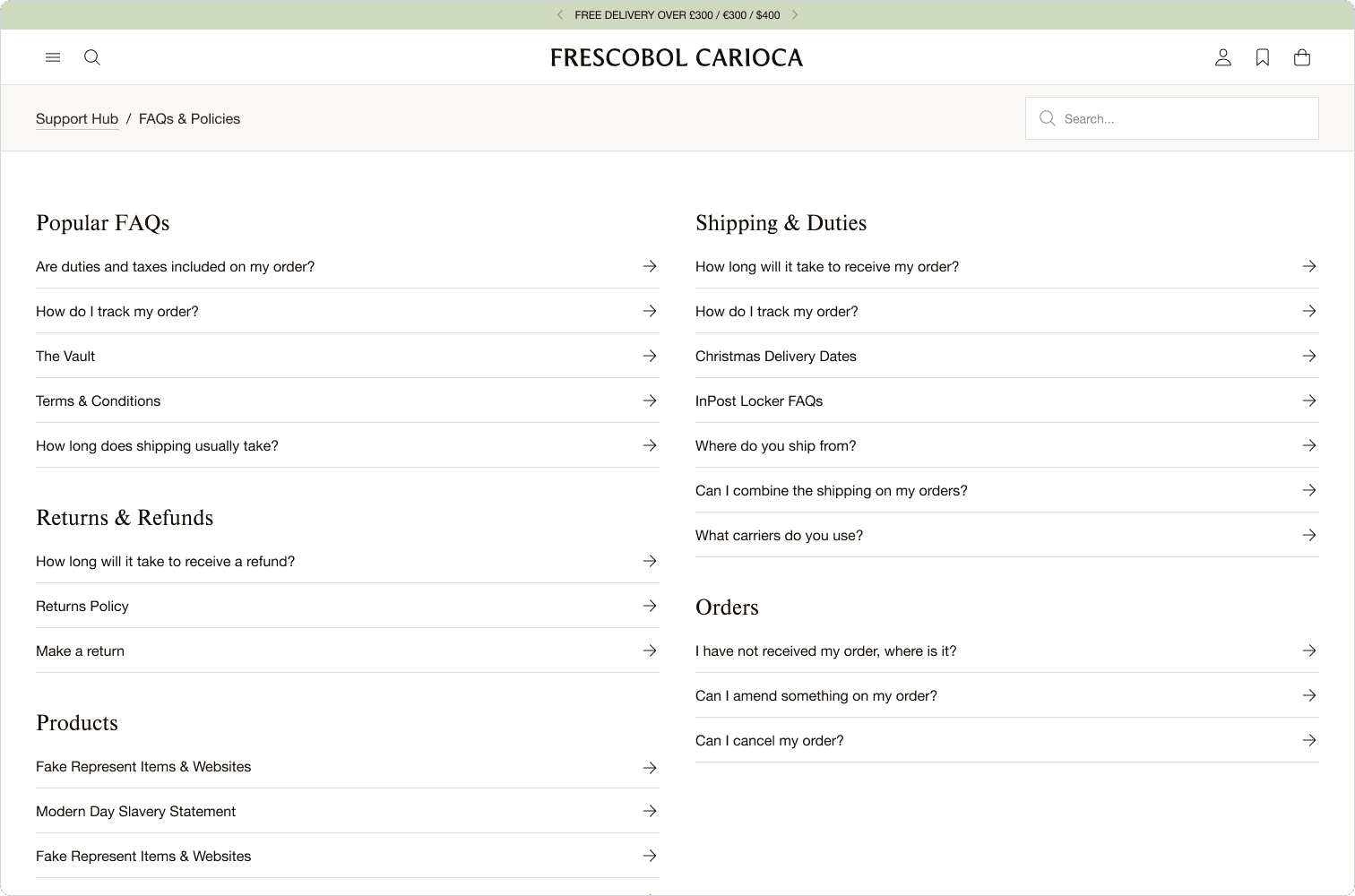Open Terms & Conditions entry
The width and height of the screenshot is (1355, 896).
click(x=348, y=401)
